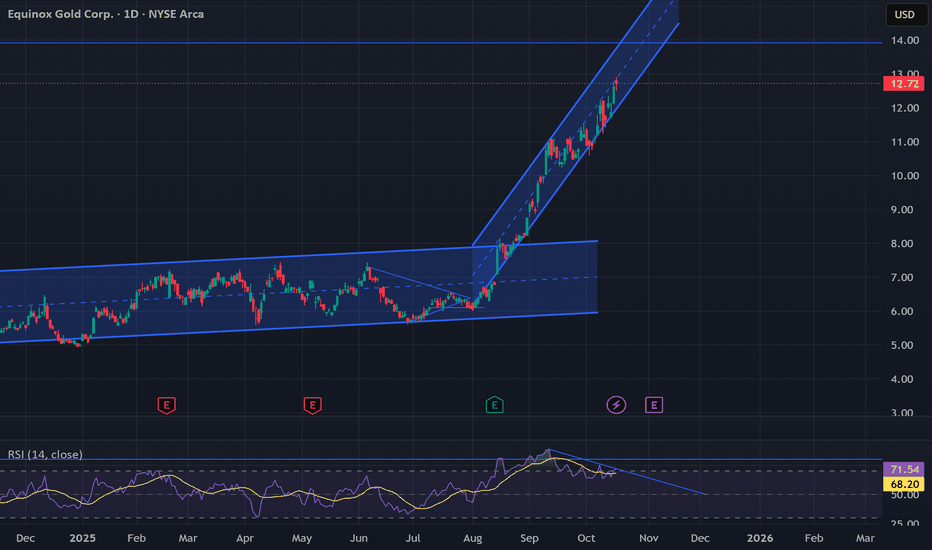
Task: Click the purple lightning event icon
Action: point(616,406)
